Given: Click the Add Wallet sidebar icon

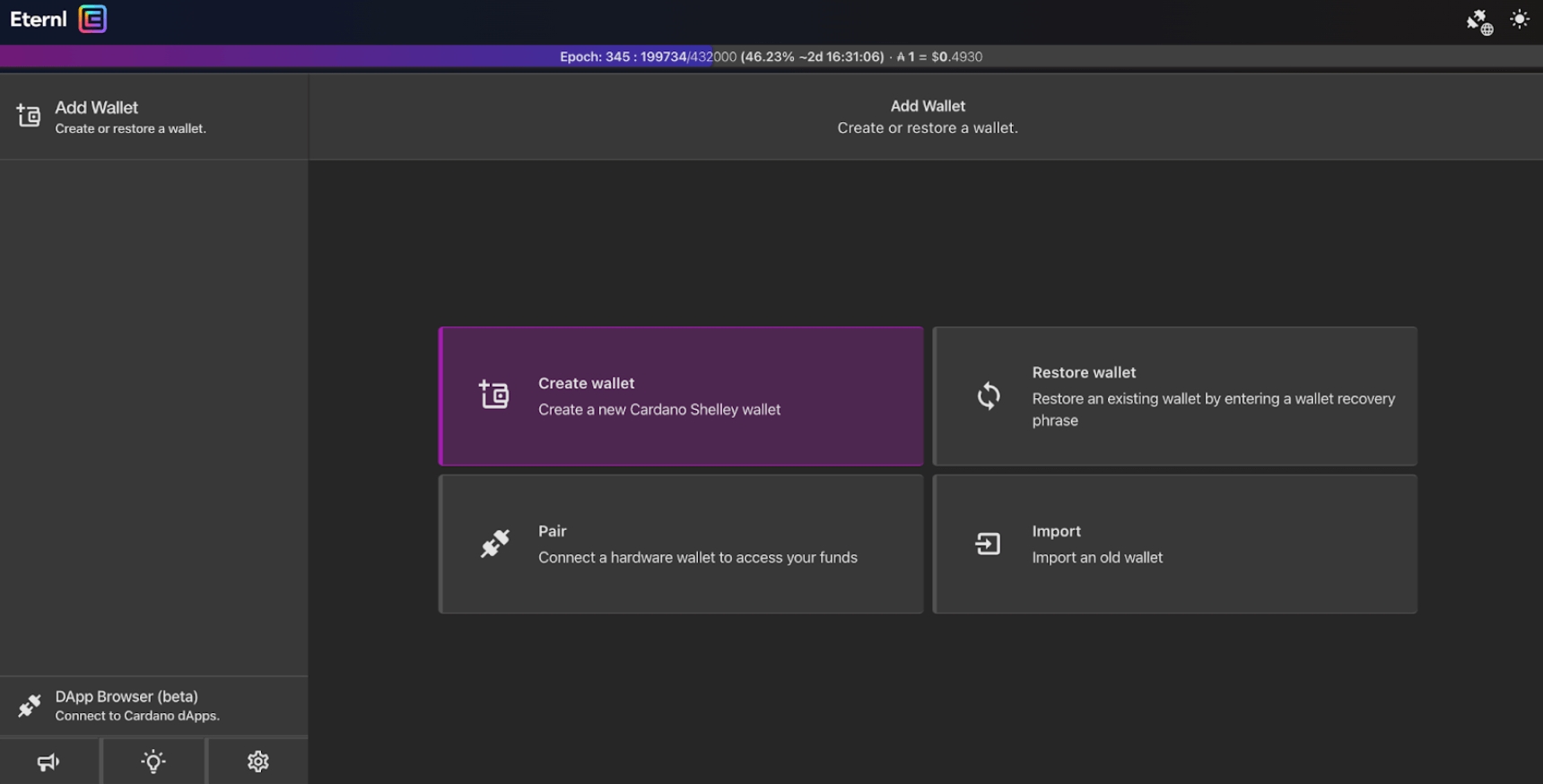Looking at the screenshot, I should 29,116.
